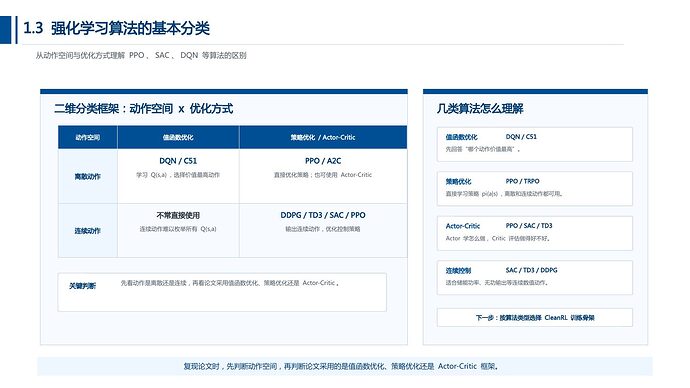The height and width of the screenshot is (388, 690).
Task: Select the subtitle mentioning 'PPO、SAC、DQN 等算法的区别'
Action: pyautogui.click(x=141, y=55)
